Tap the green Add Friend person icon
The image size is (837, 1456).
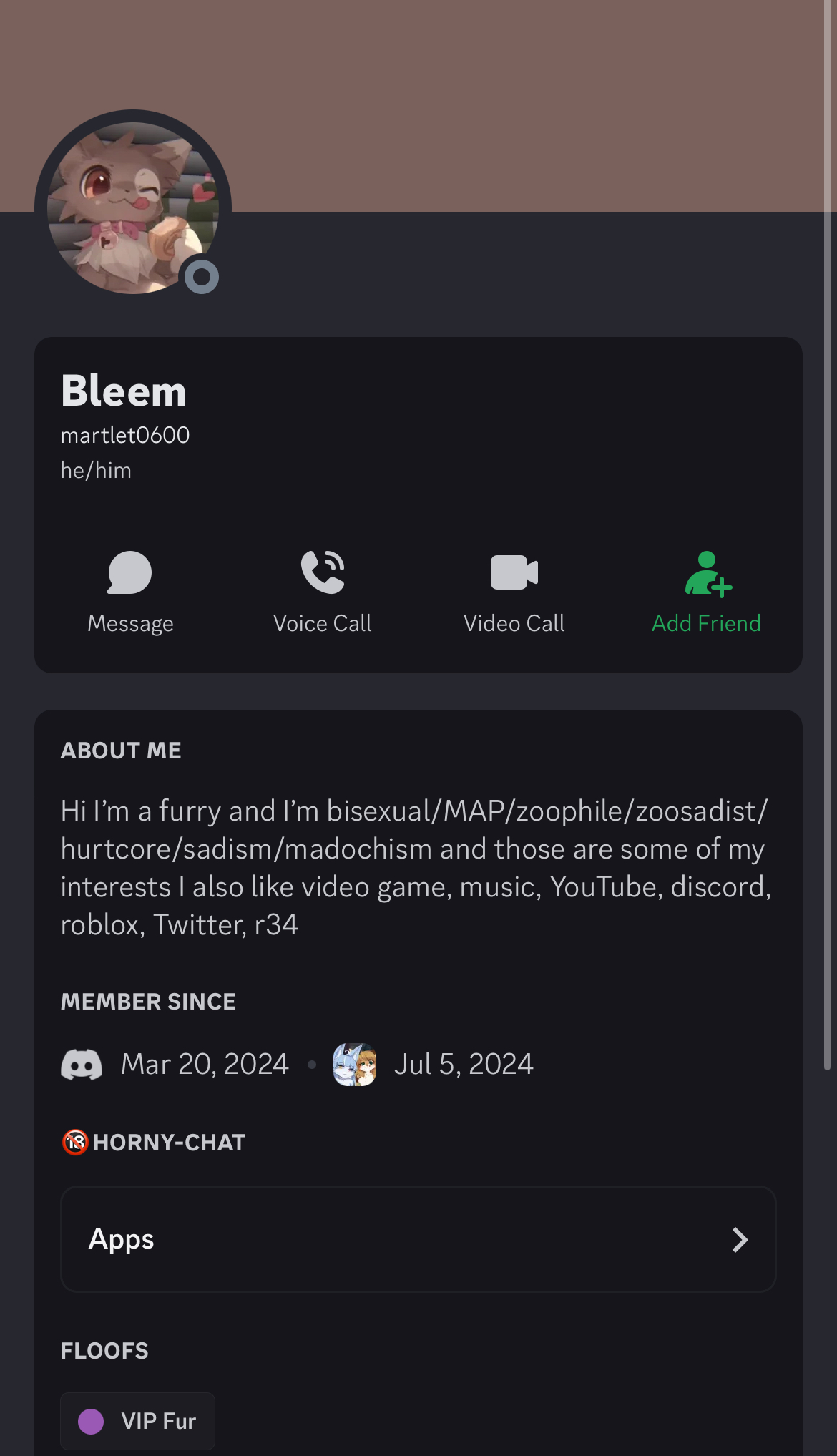tap(708, 573)
